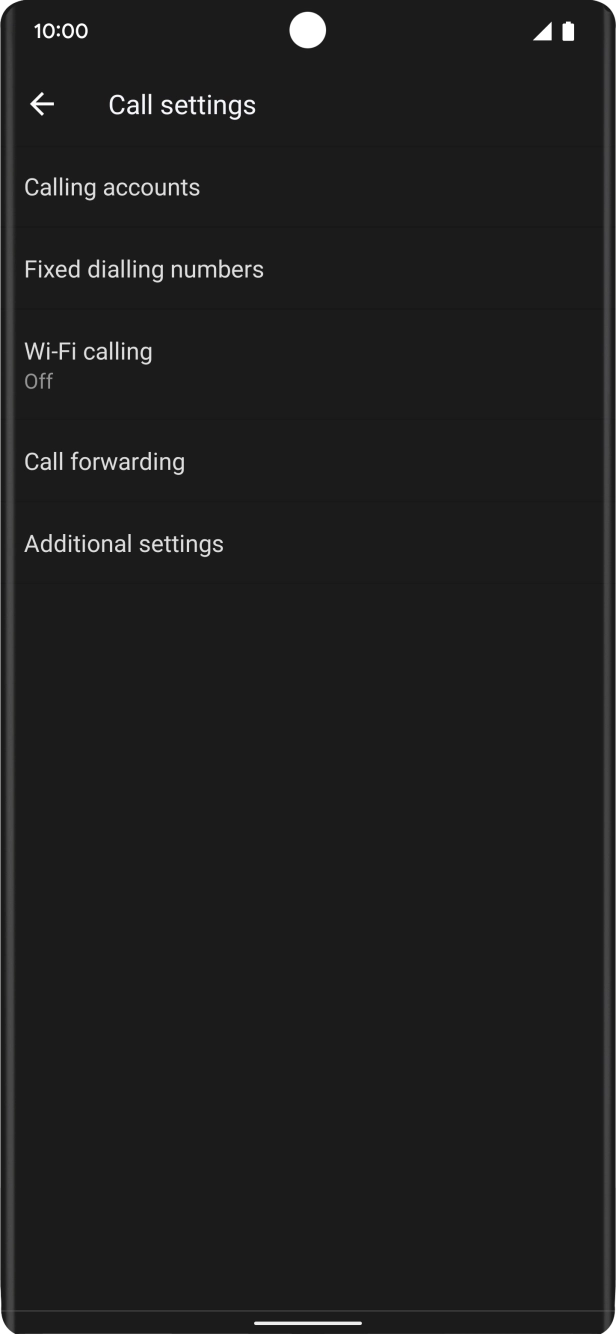Tap the back arrow to exit Call settings
Image resolution: width=616 pixels, height=1334 pixels.
(x=42, y=103)
